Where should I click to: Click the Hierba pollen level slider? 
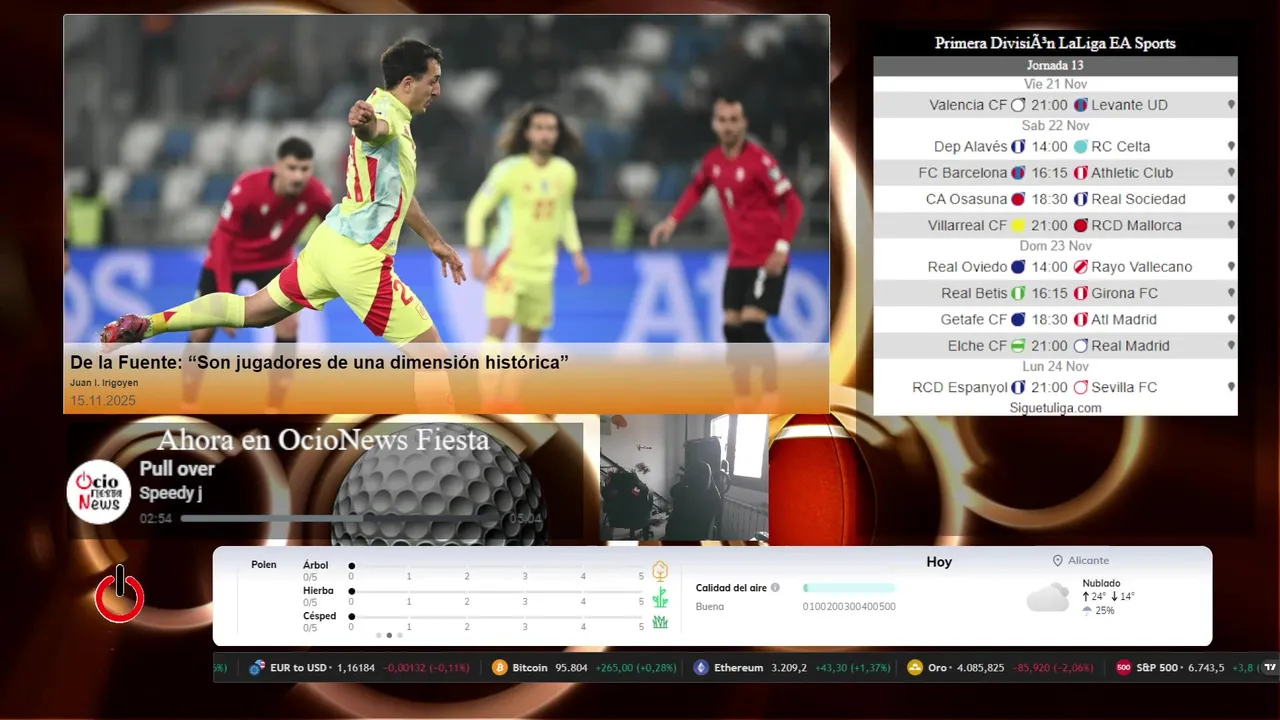(496, 591)
